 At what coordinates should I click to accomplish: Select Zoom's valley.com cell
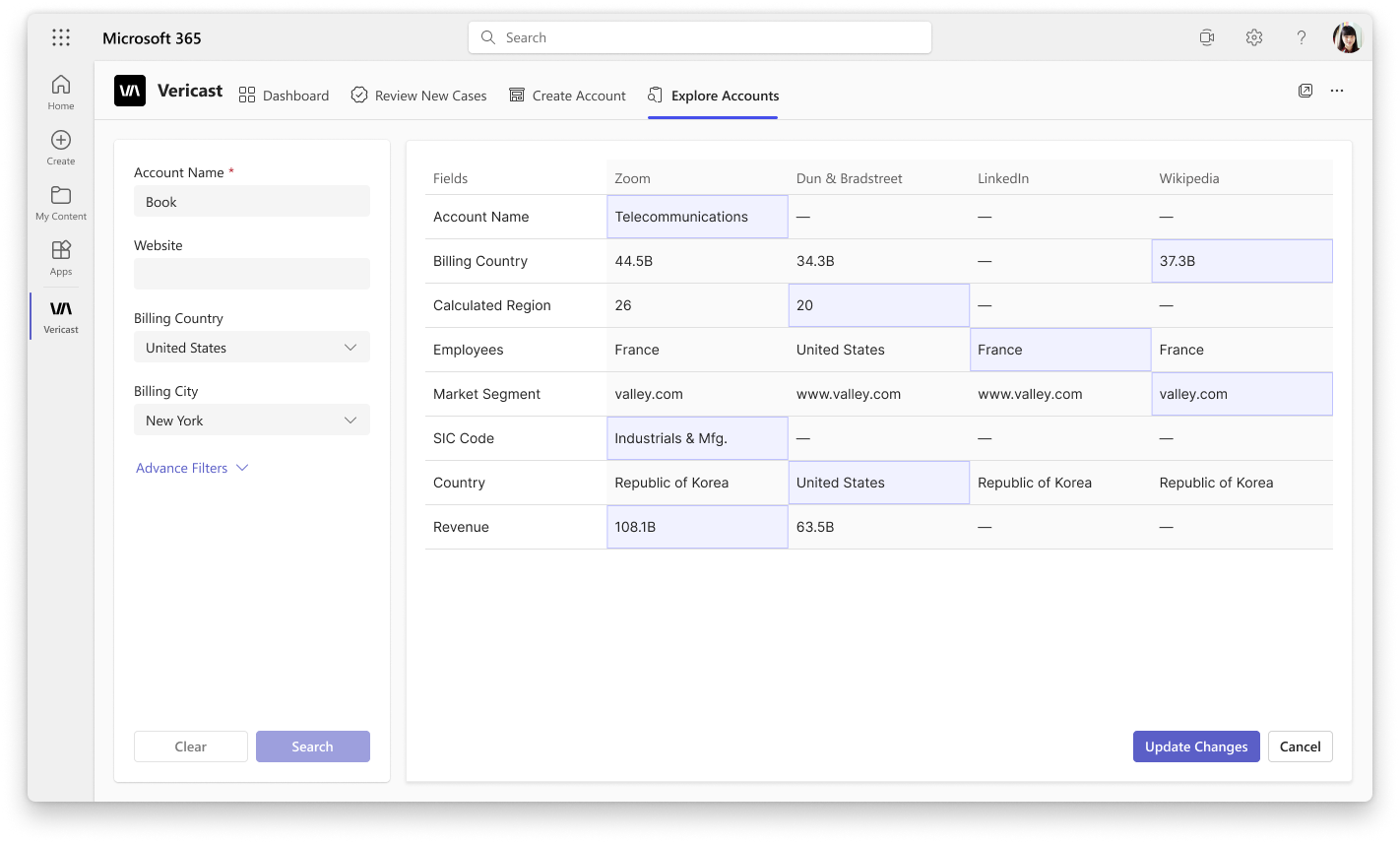697,394
